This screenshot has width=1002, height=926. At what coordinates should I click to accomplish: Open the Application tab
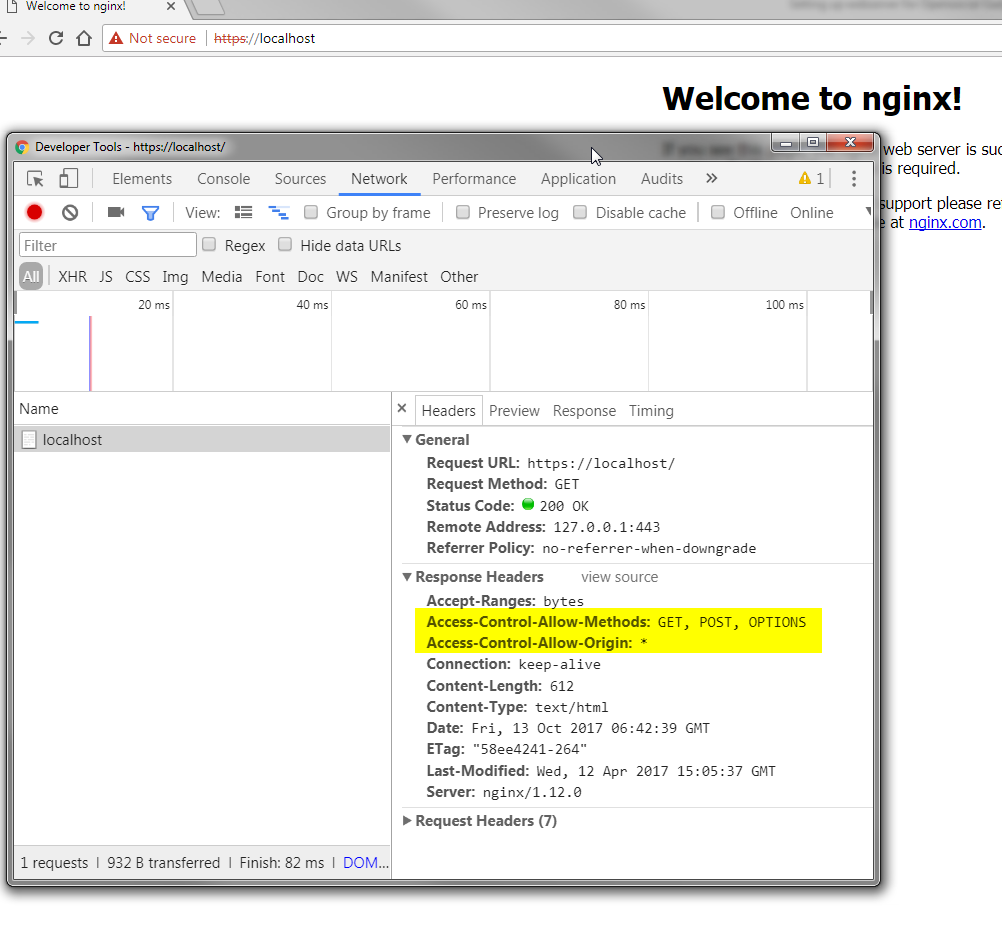click(x=578, y=179)
